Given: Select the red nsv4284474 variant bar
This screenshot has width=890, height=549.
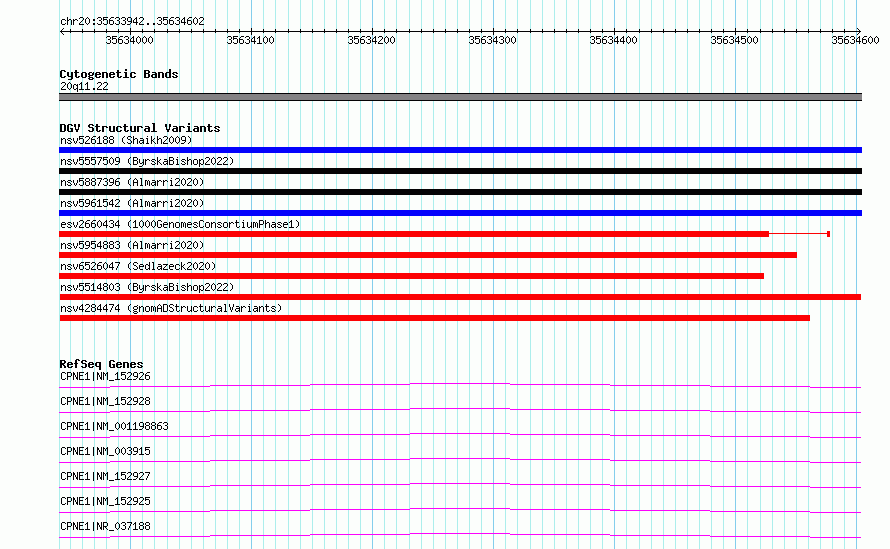Looking at the screenshot, I should (435, 318).
